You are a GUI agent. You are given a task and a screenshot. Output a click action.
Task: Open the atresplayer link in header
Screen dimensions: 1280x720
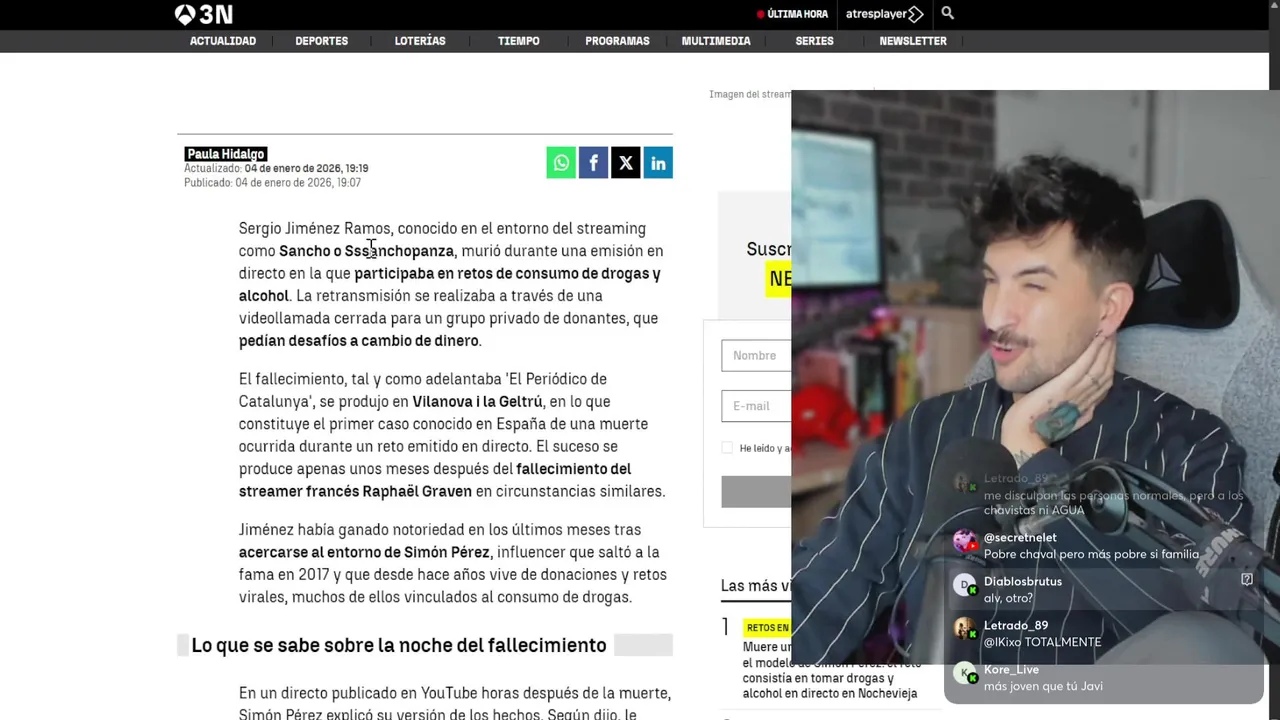[x=884, y=14]
